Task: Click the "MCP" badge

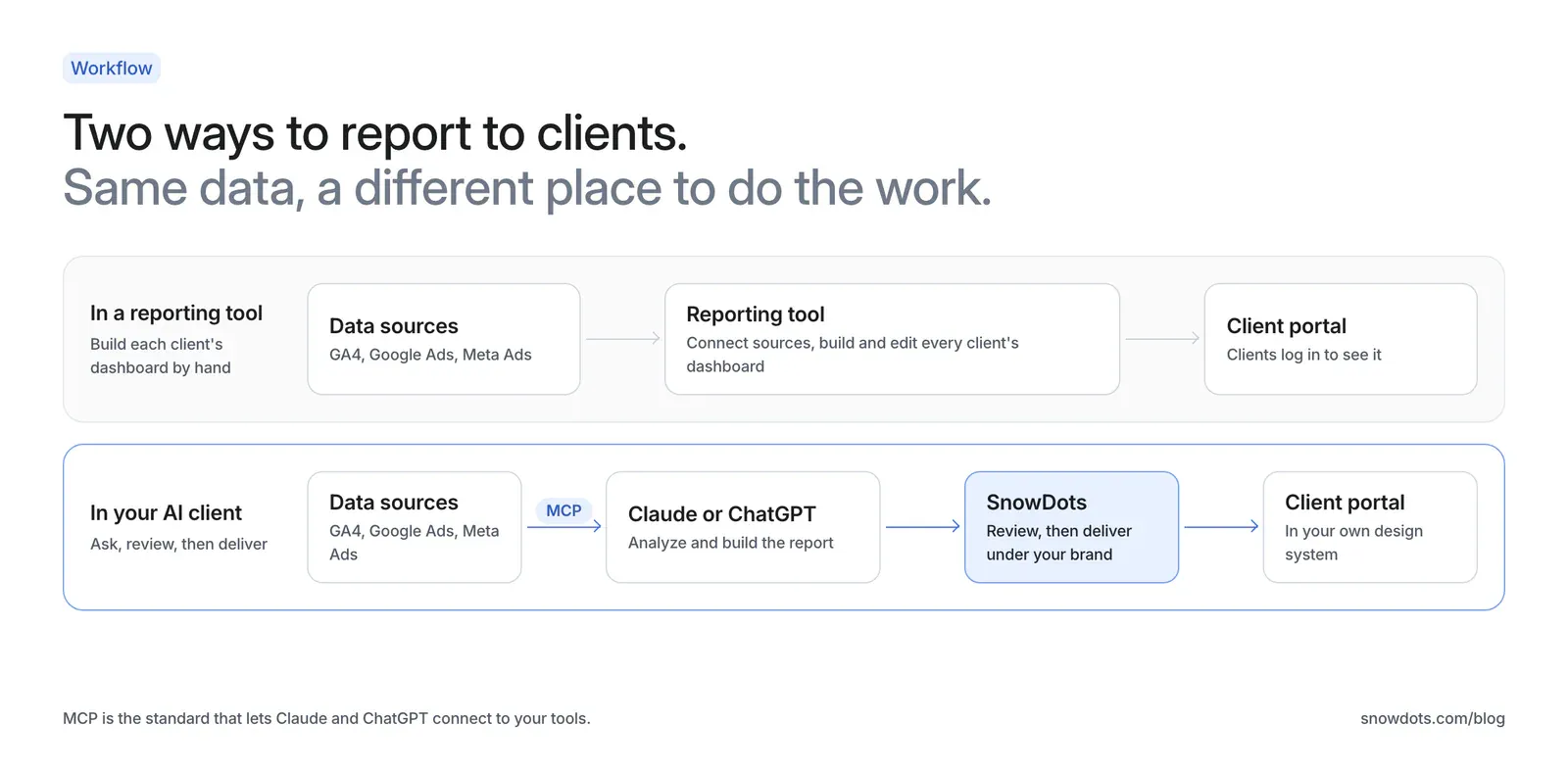Action: point(563,510)
